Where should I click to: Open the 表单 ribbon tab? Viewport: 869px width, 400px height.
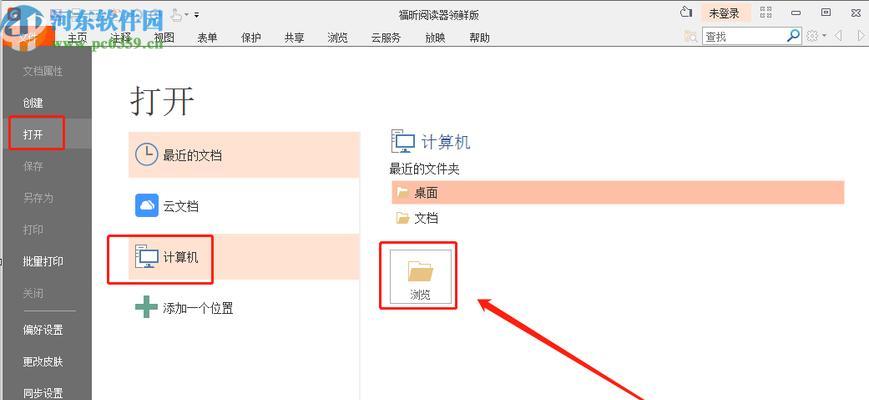pos(207,38)
